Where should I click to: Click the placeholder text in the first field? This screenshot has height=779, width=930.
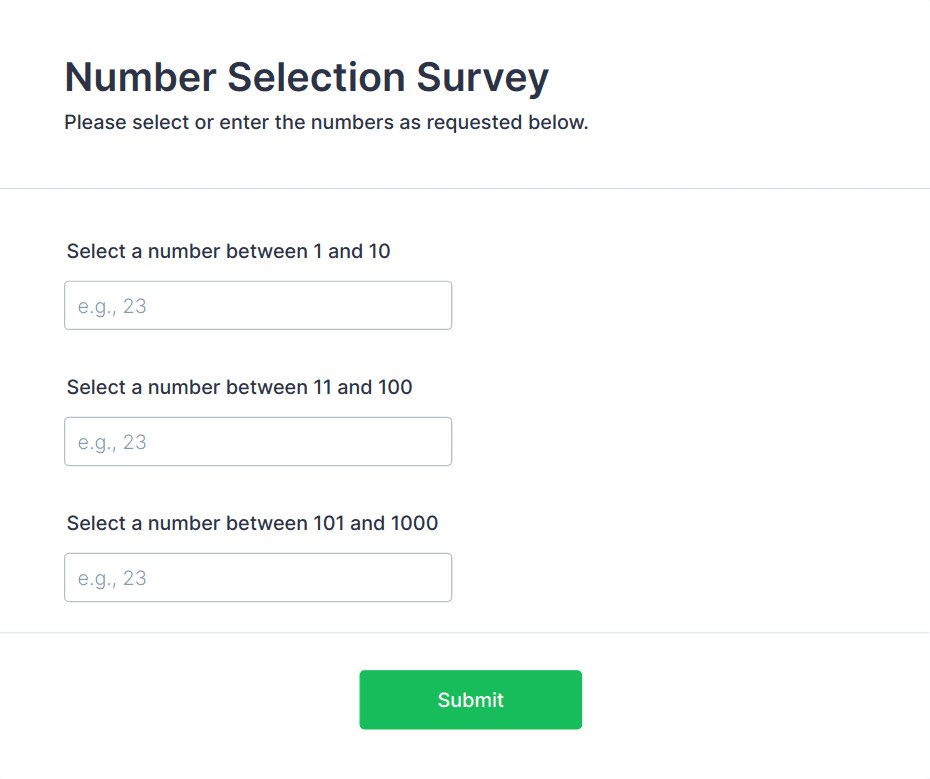tap(112, 306)
